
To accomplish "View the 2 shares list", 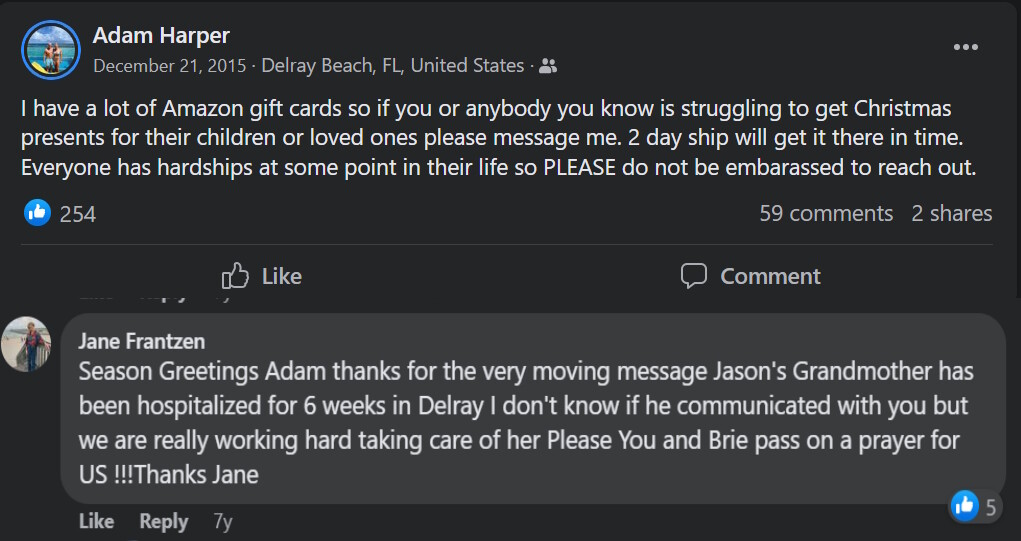I will click(x=951, y=213).
